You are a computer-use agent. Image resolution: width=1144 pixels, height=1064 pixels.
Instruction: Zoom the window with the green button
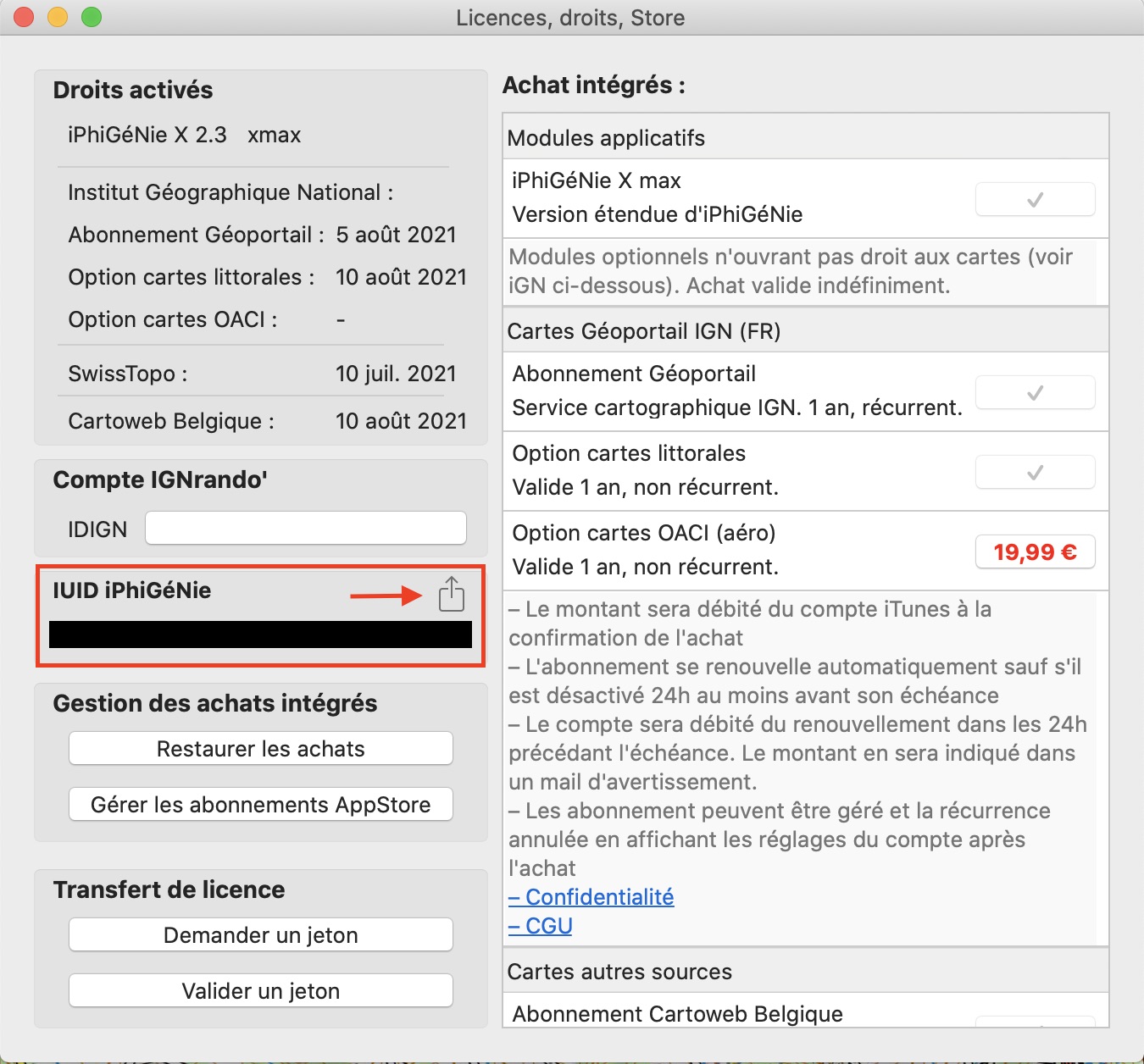click(92, 17)
